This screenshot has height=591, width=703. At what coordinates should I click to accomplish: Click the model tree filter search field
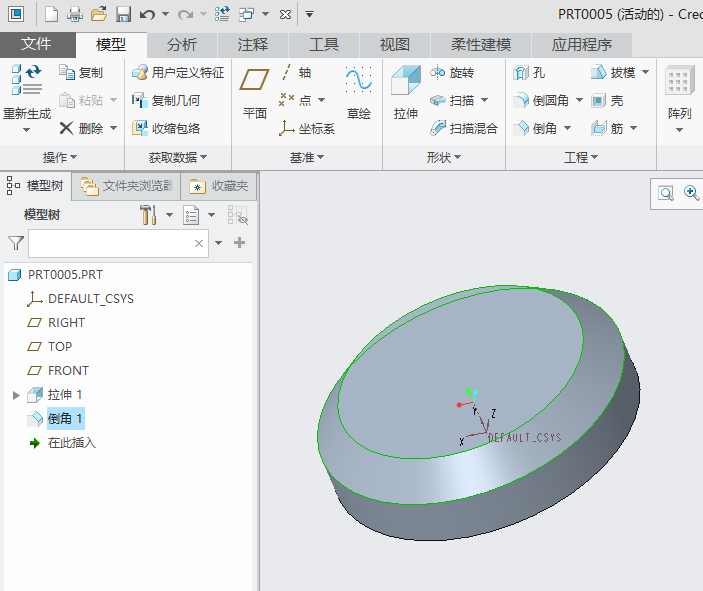pyautogui.click(x=108, y=243)
